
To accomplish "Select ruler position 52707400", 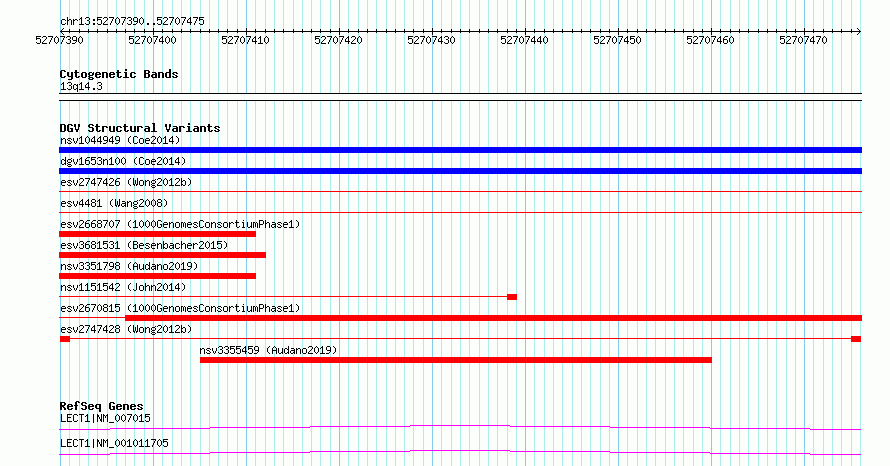I will pos(152,40).
